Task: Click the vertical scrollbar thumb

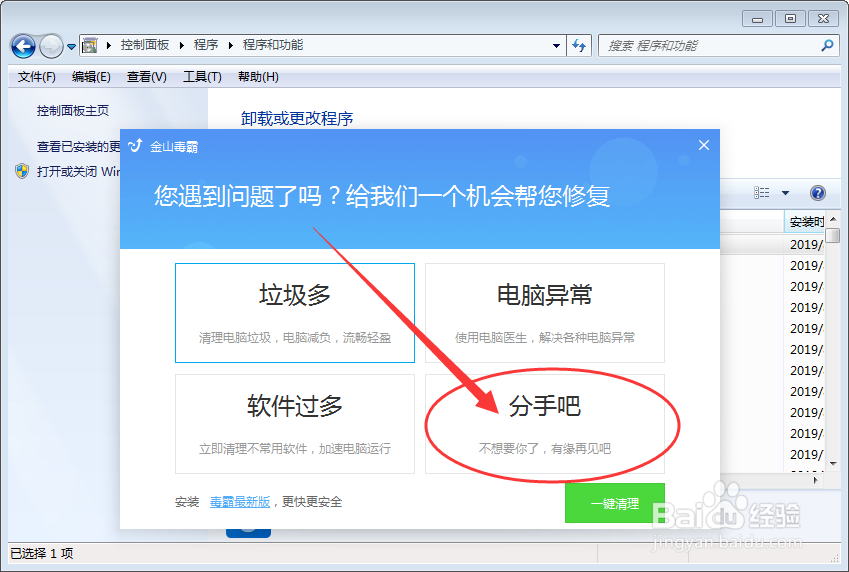Action: click(833, 236)
